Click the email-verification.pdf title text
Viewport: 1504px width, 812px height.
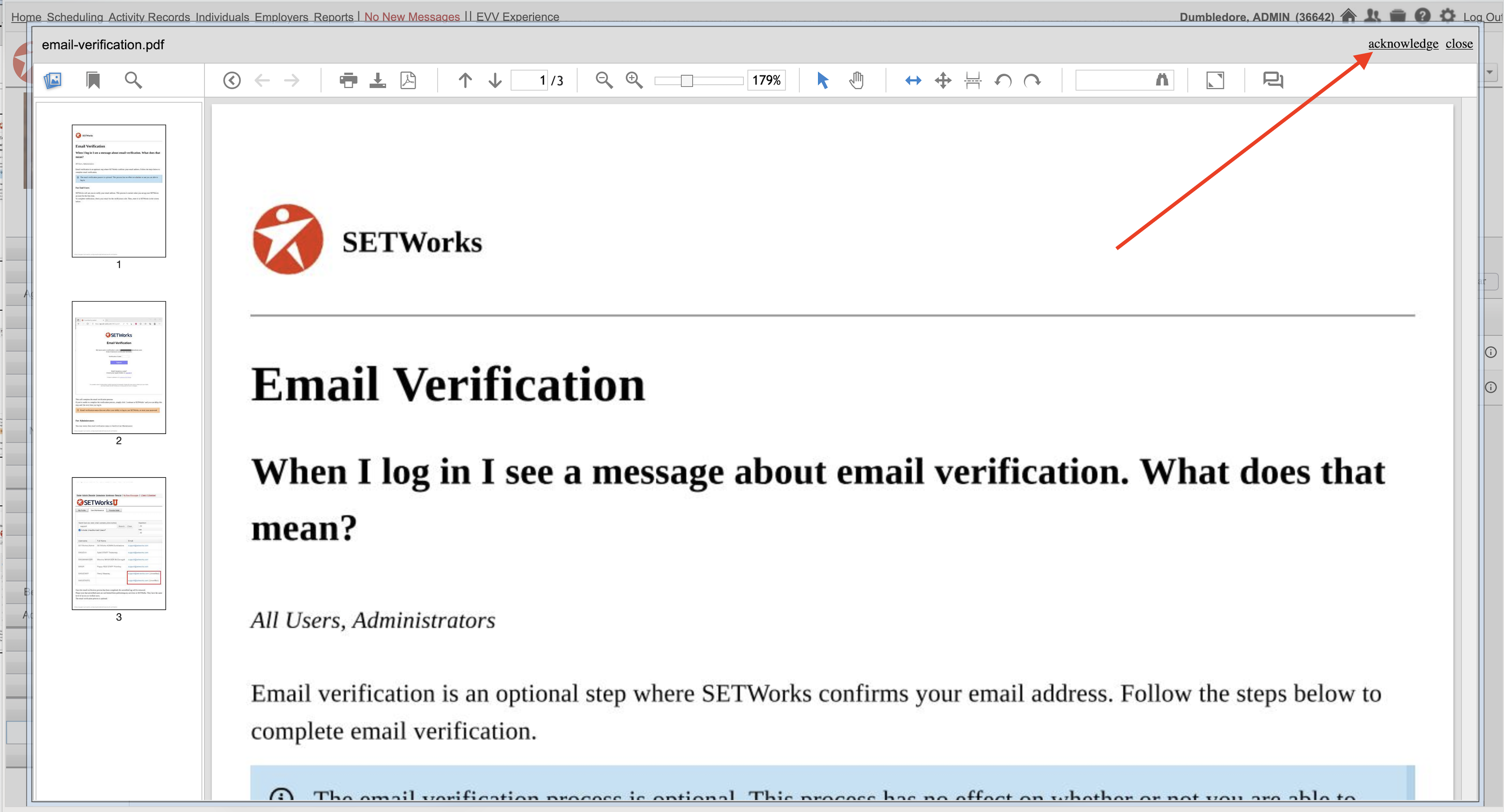[x=103, y=45]
